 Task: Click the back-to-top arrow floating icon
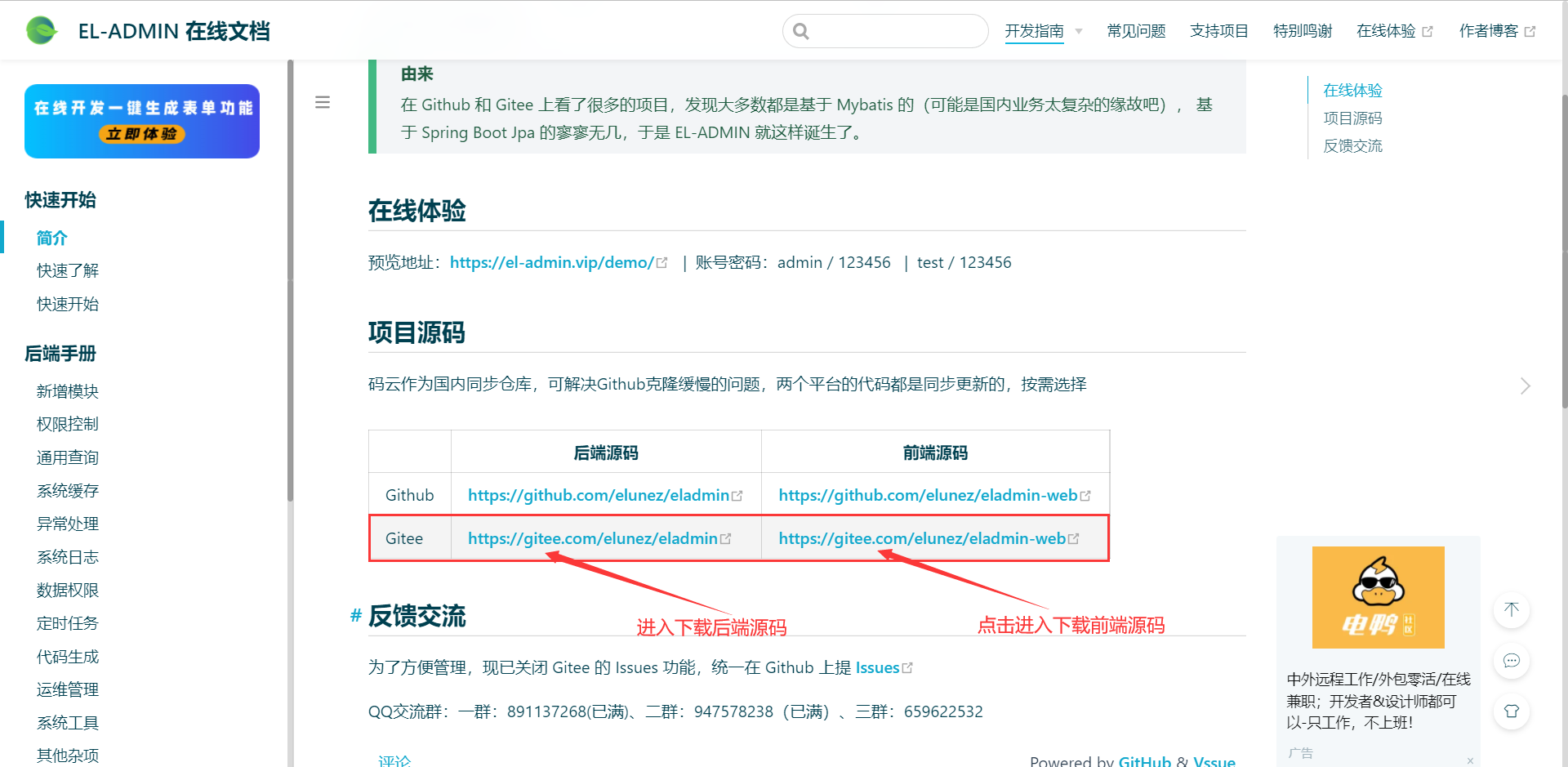click(x=1511, y=610)
